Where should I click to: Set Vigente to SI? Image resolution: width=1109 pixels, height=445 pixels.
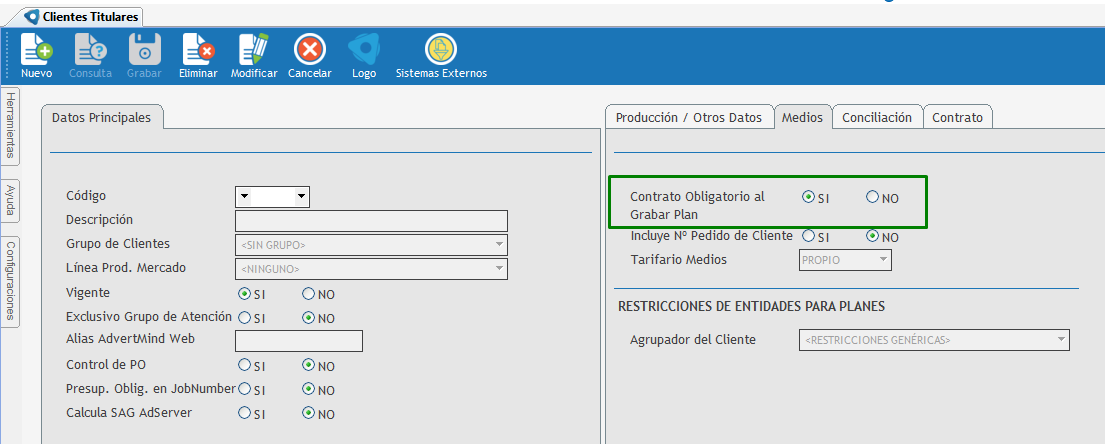point(245,294)
